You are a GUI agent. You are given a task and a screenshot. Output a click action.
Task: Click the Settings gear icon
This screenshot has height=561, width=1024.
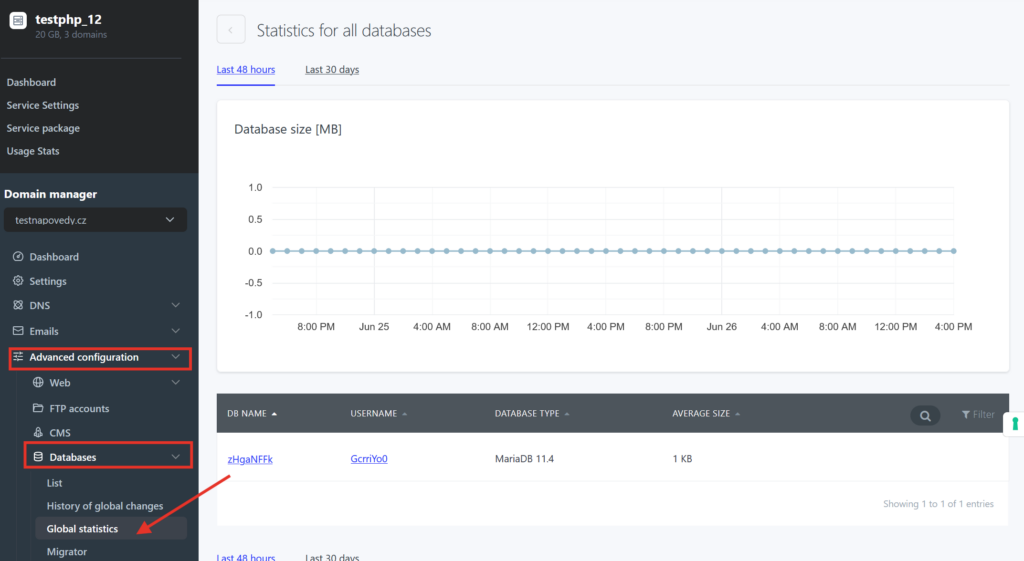(x=18, y=281)
